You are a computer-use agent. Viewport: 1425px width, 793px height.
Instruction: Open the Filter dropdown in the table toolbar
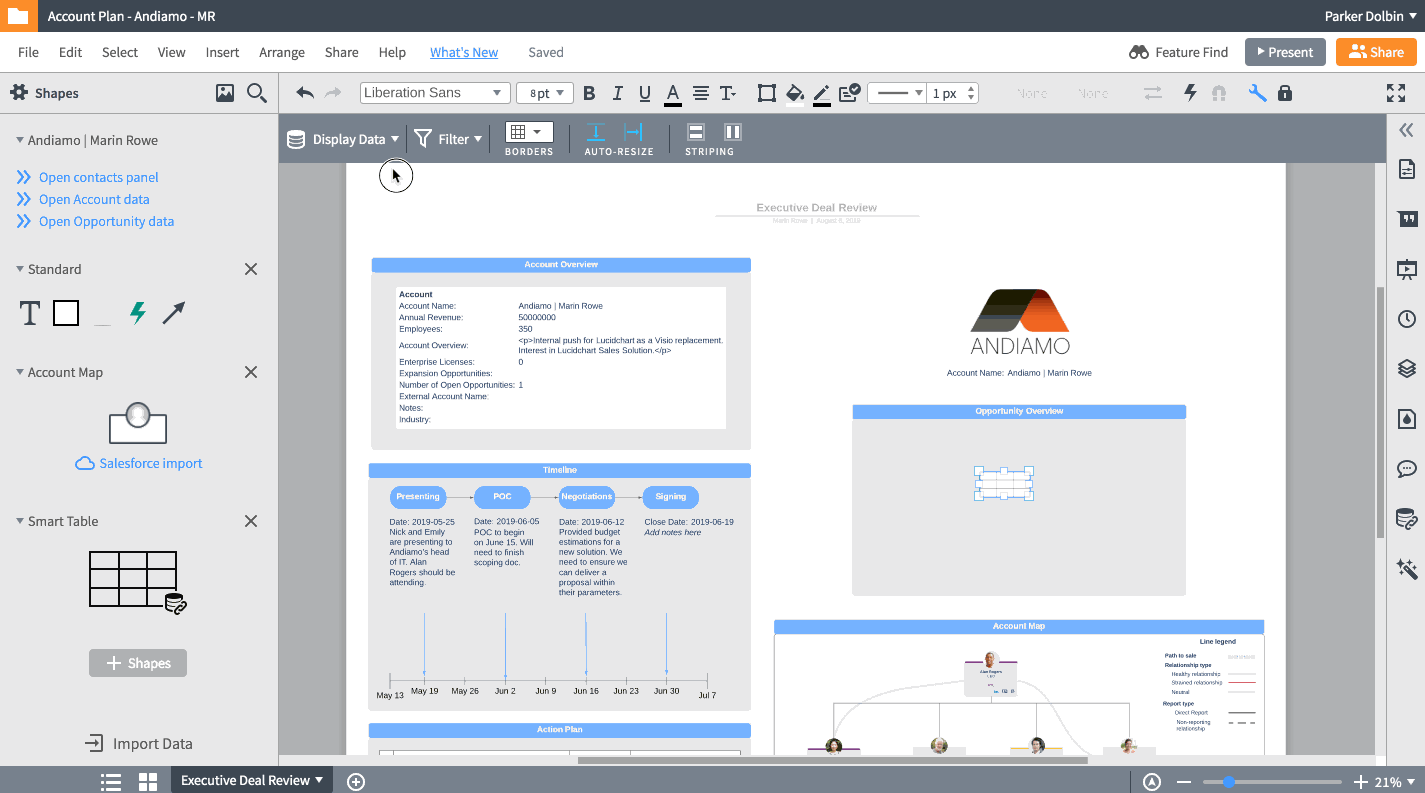pos(448,139)
